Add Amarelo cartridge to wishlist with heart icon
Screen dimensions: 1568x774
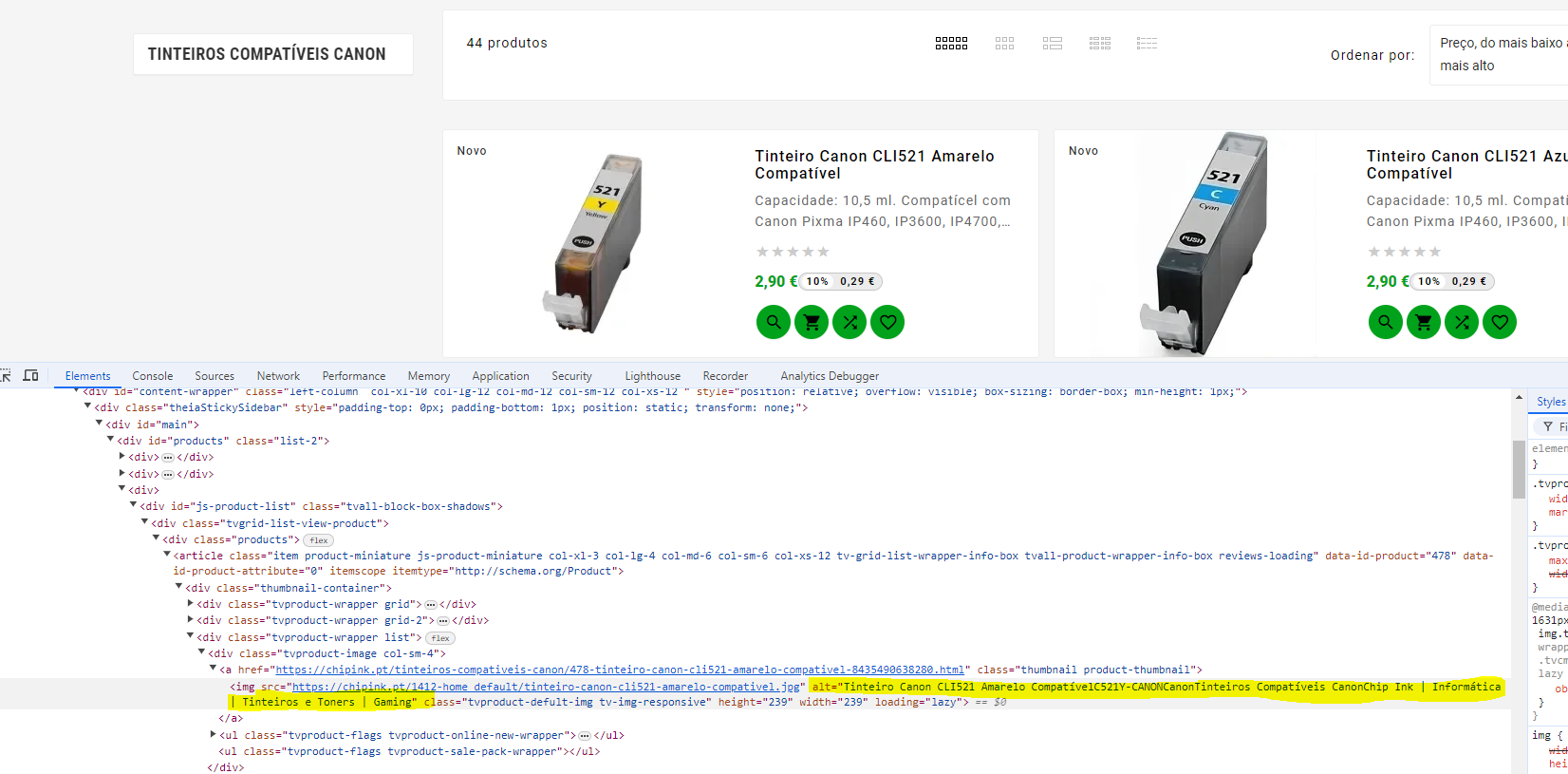887,322
